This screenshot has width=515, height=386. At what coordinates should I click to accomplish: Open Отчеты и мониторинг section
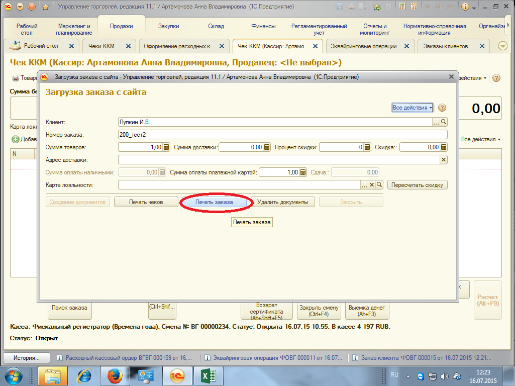[375, 29]
